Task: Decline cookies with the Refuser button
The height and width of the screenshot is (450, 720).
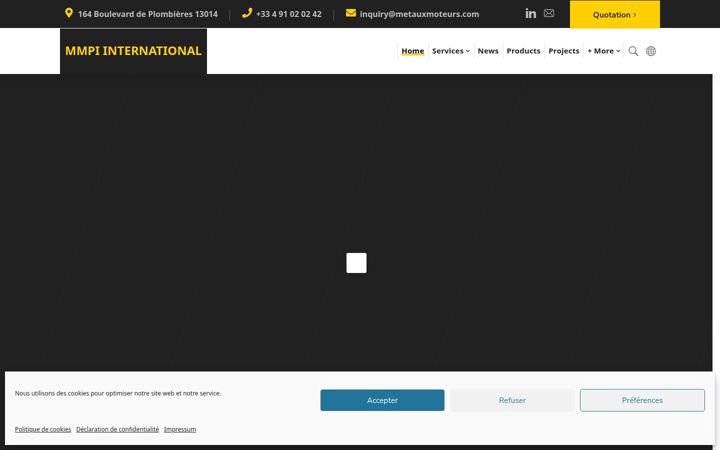Action: 512,400
